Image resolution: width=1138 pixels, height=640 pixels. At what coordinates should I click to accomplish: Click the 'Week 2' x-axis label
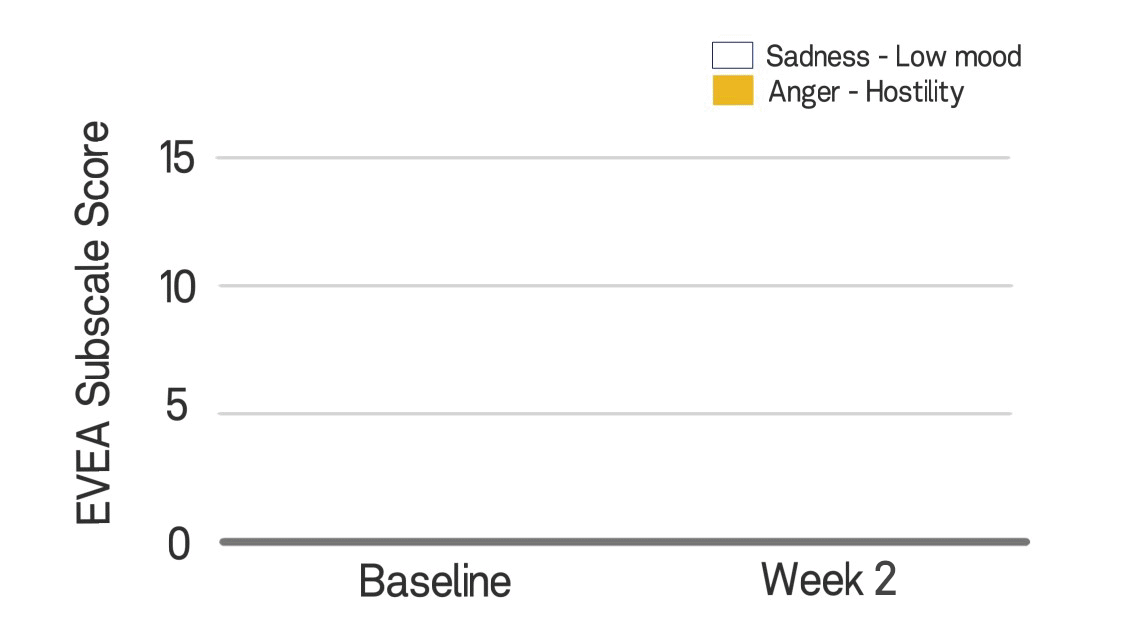(x=828, y=579)
